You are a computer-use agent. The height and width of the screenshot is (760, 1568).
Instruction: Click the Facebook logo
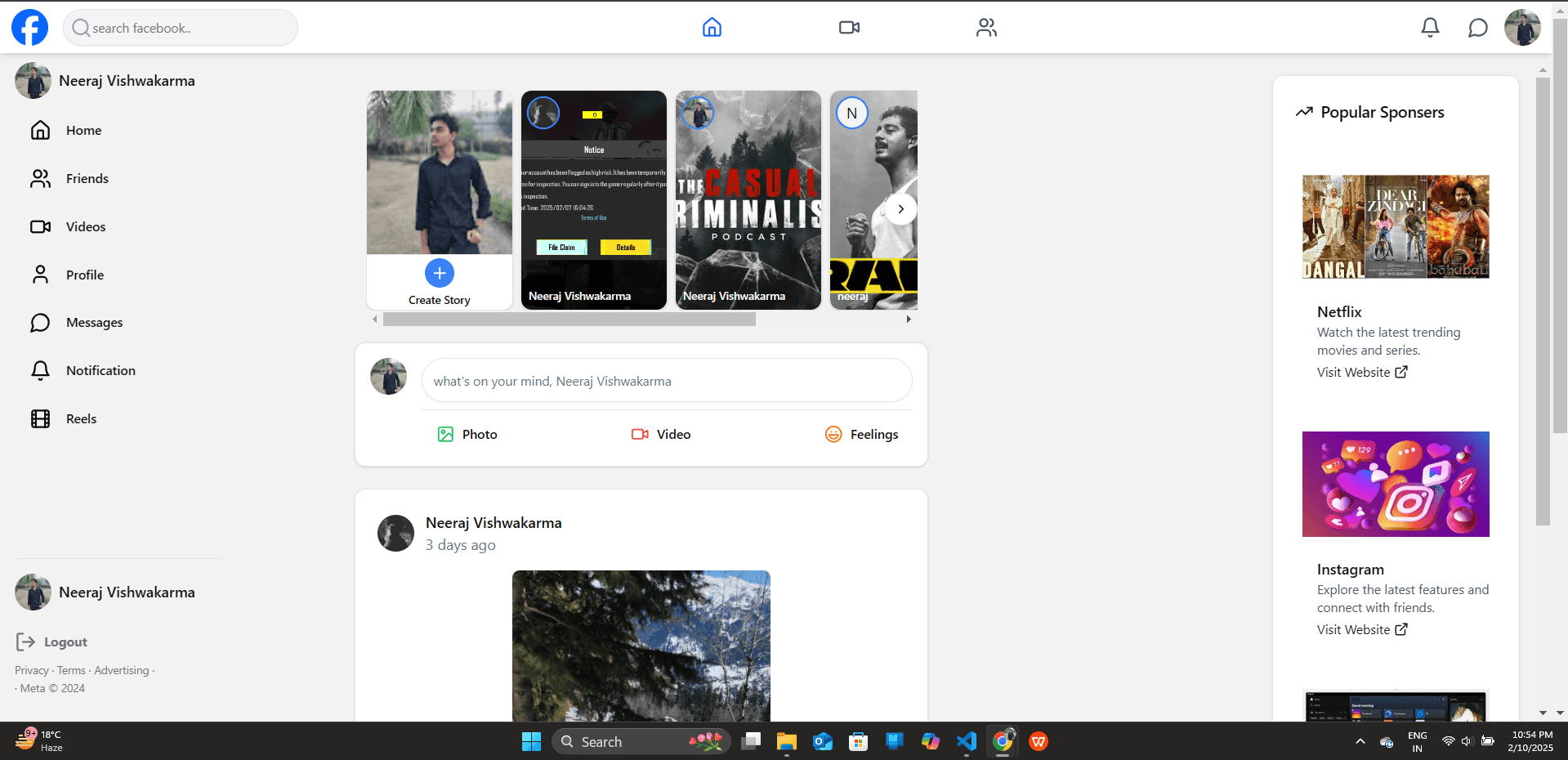click(x=29, y=27)
